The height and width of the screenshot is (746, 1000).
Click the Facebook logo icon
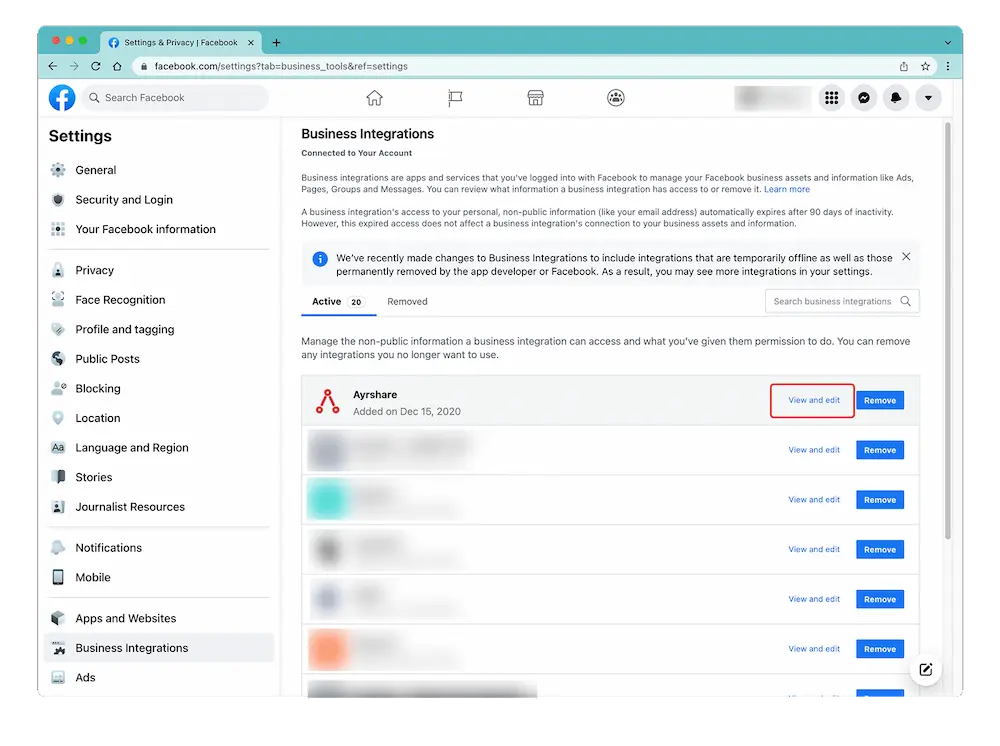point(62,98)
